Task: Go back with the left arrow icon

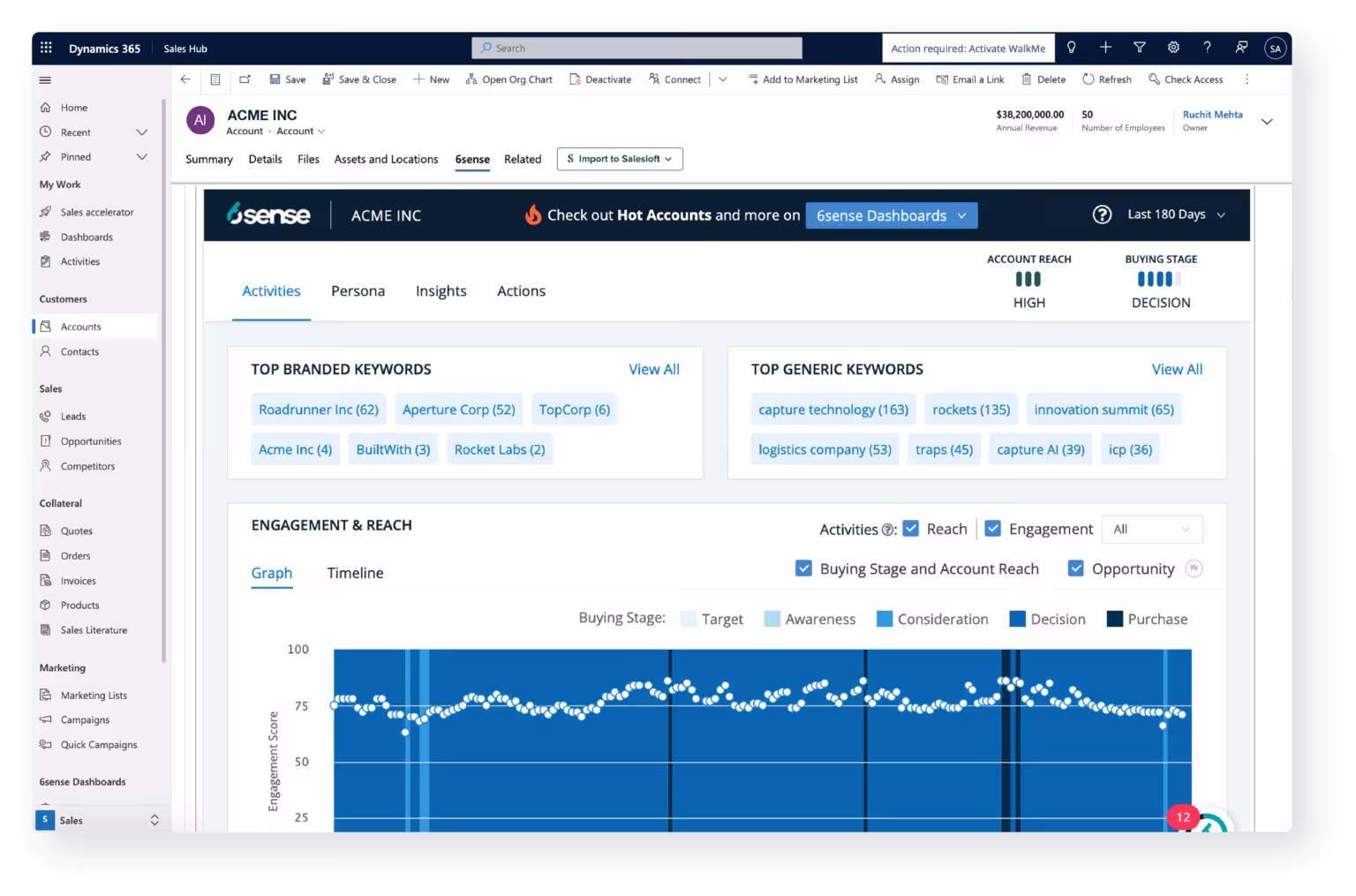Action: pos(185,79)
